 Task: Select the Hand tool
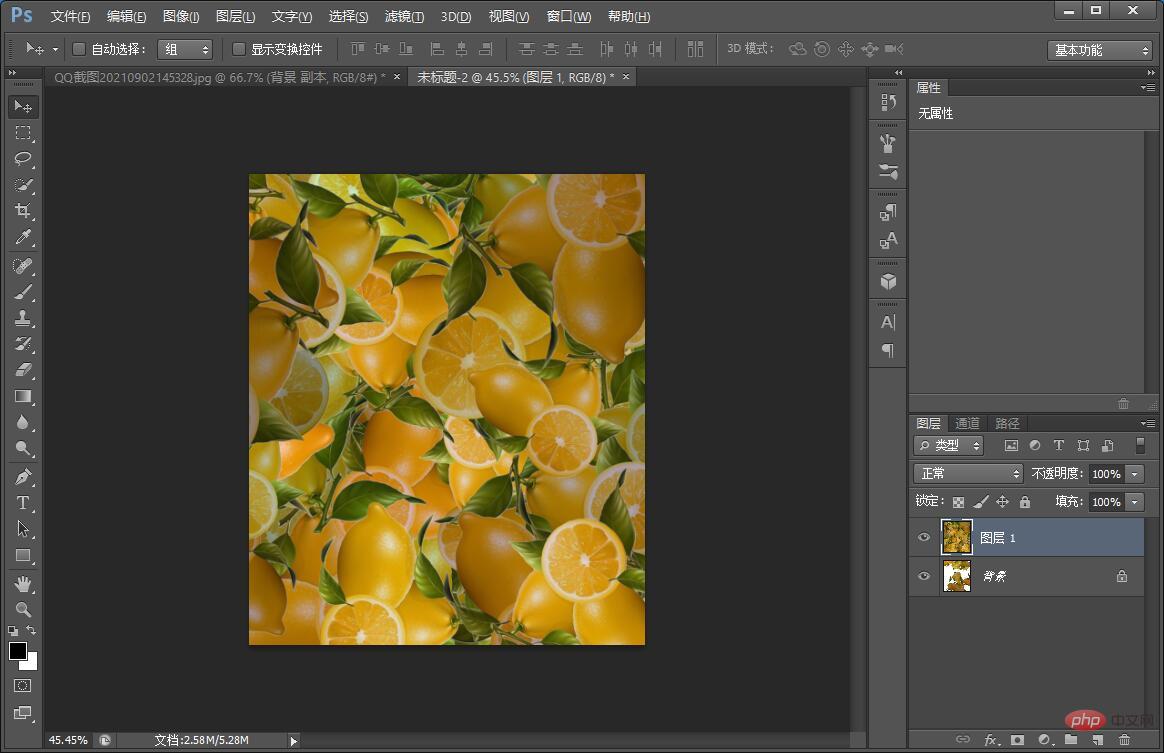point(23,583)
